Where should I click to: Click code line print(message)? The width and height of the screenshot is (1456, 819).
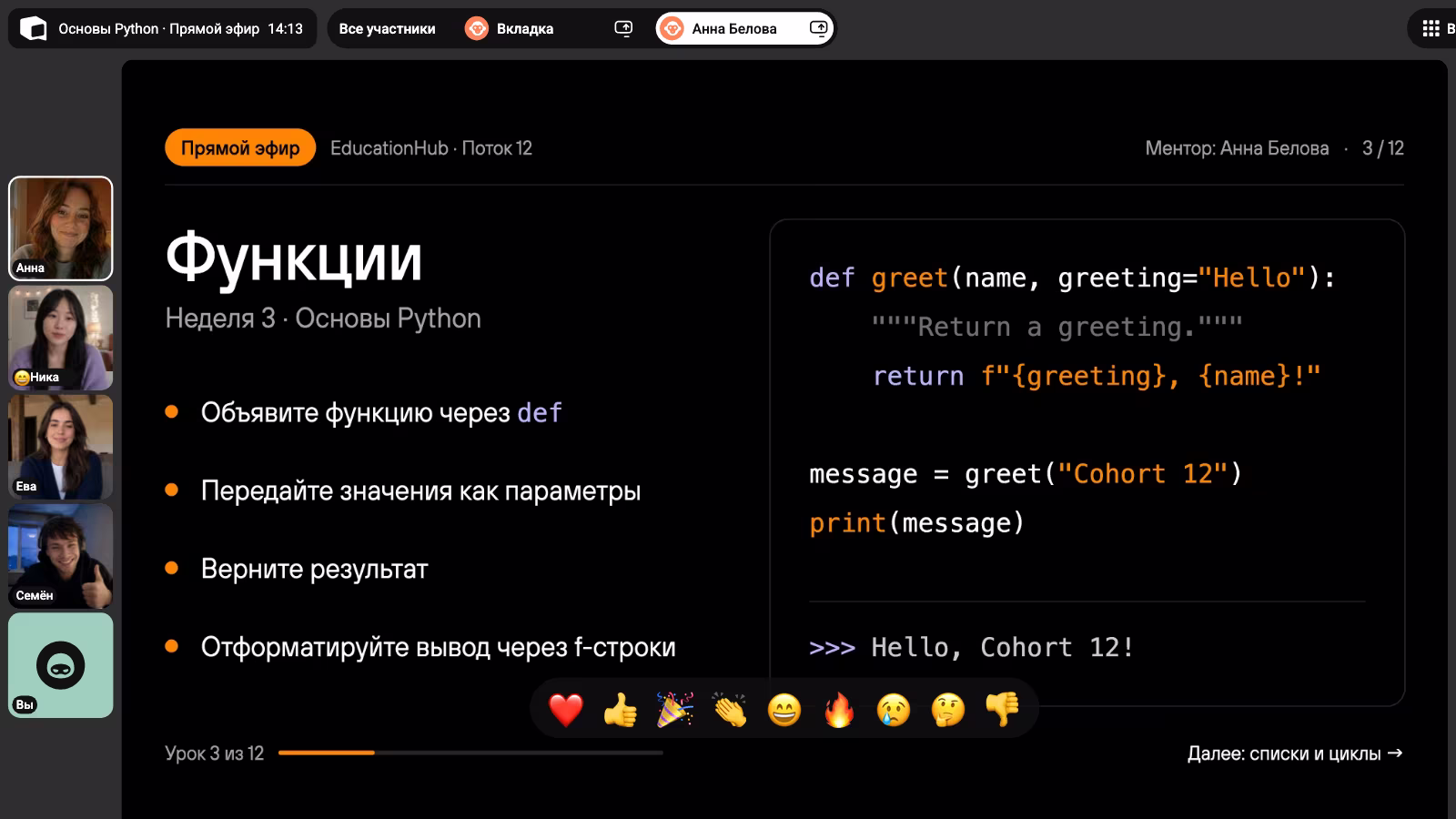pyautogui.click(x=917, y=523)
